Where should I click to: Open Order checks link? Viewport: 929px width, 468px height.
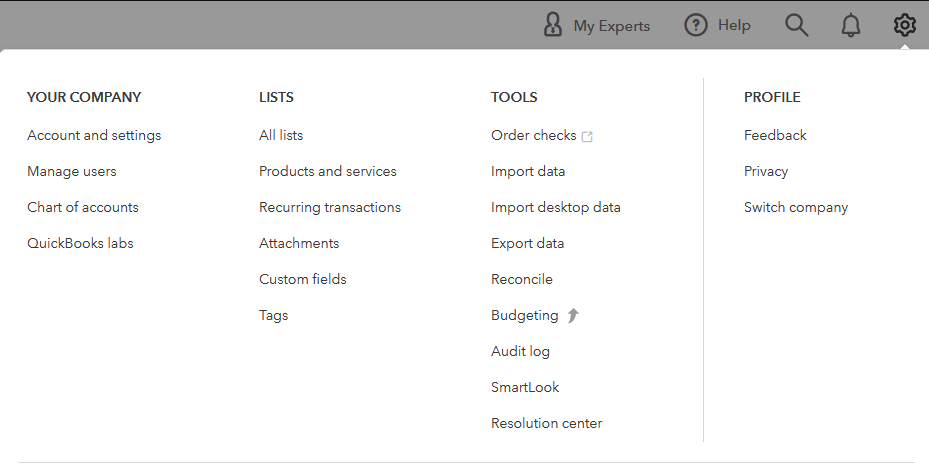[533, 135]
